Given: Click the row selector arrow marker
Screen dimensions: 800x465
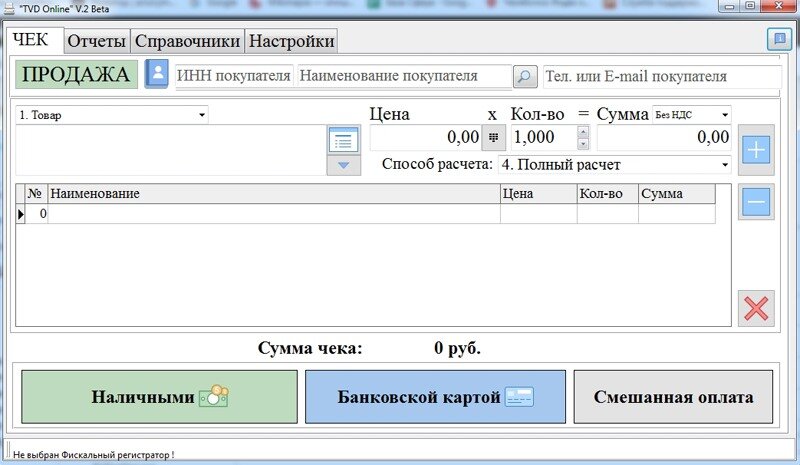Looking at the screenshot, I should (x=20, y=214).
